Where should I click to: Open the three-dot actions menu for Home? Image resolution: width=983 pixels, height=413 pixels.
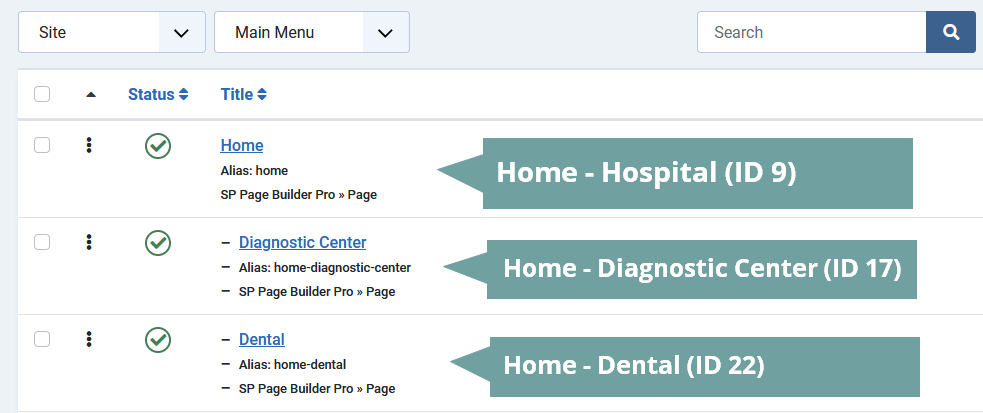tap(89, 146)
